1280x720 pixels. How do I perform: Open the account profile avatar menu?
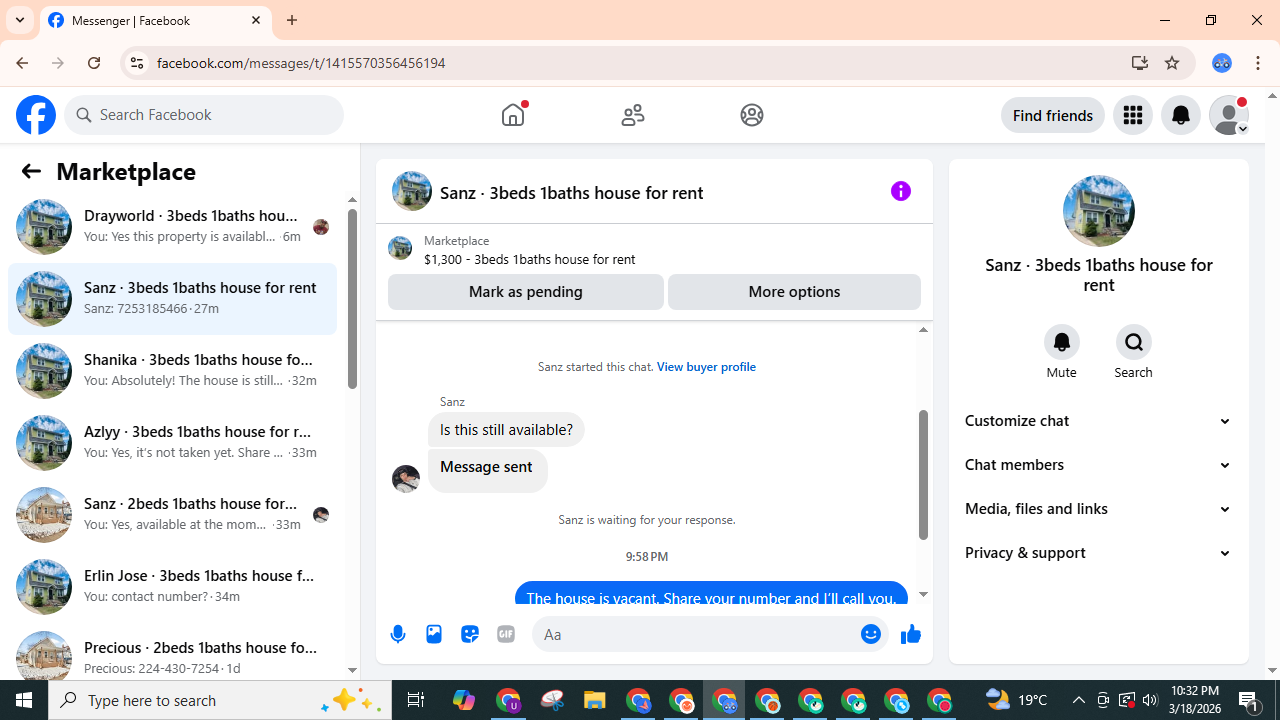pyautogui.click(x=1229, y=115)
